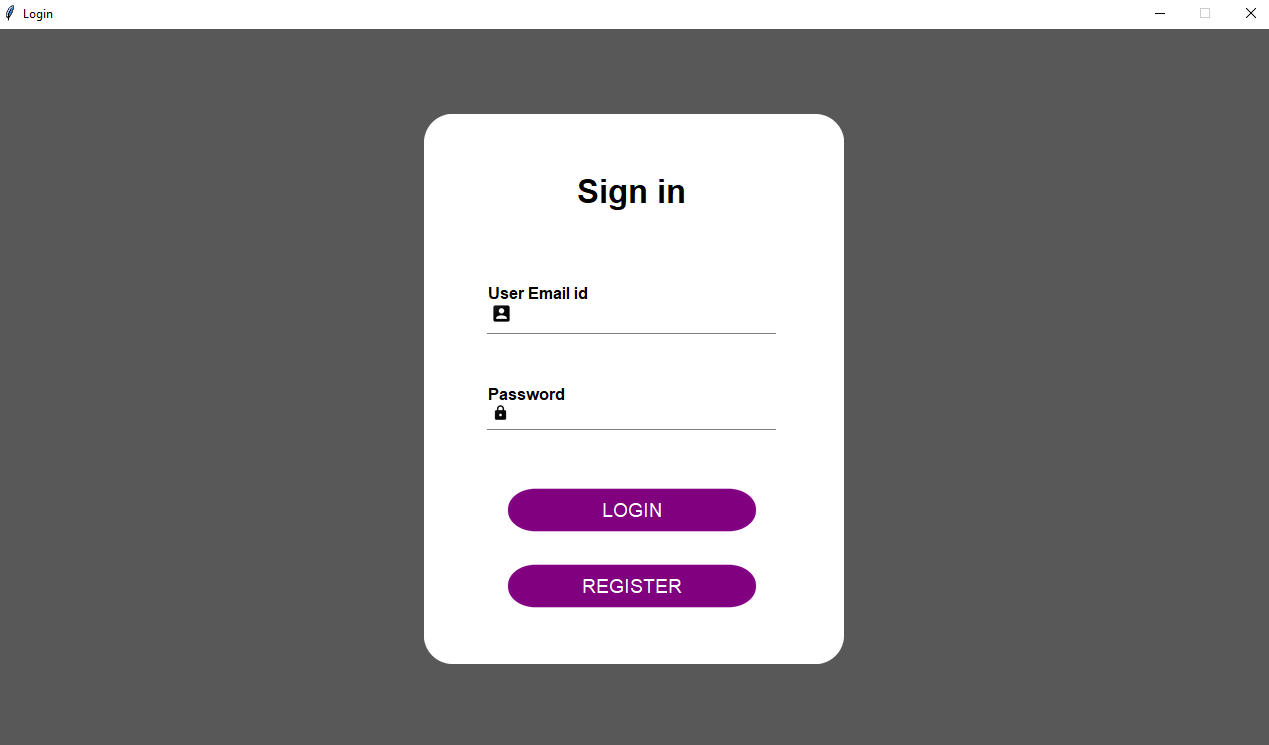Click the Password label text
The image size is (1269, 745).
[526, 394]
